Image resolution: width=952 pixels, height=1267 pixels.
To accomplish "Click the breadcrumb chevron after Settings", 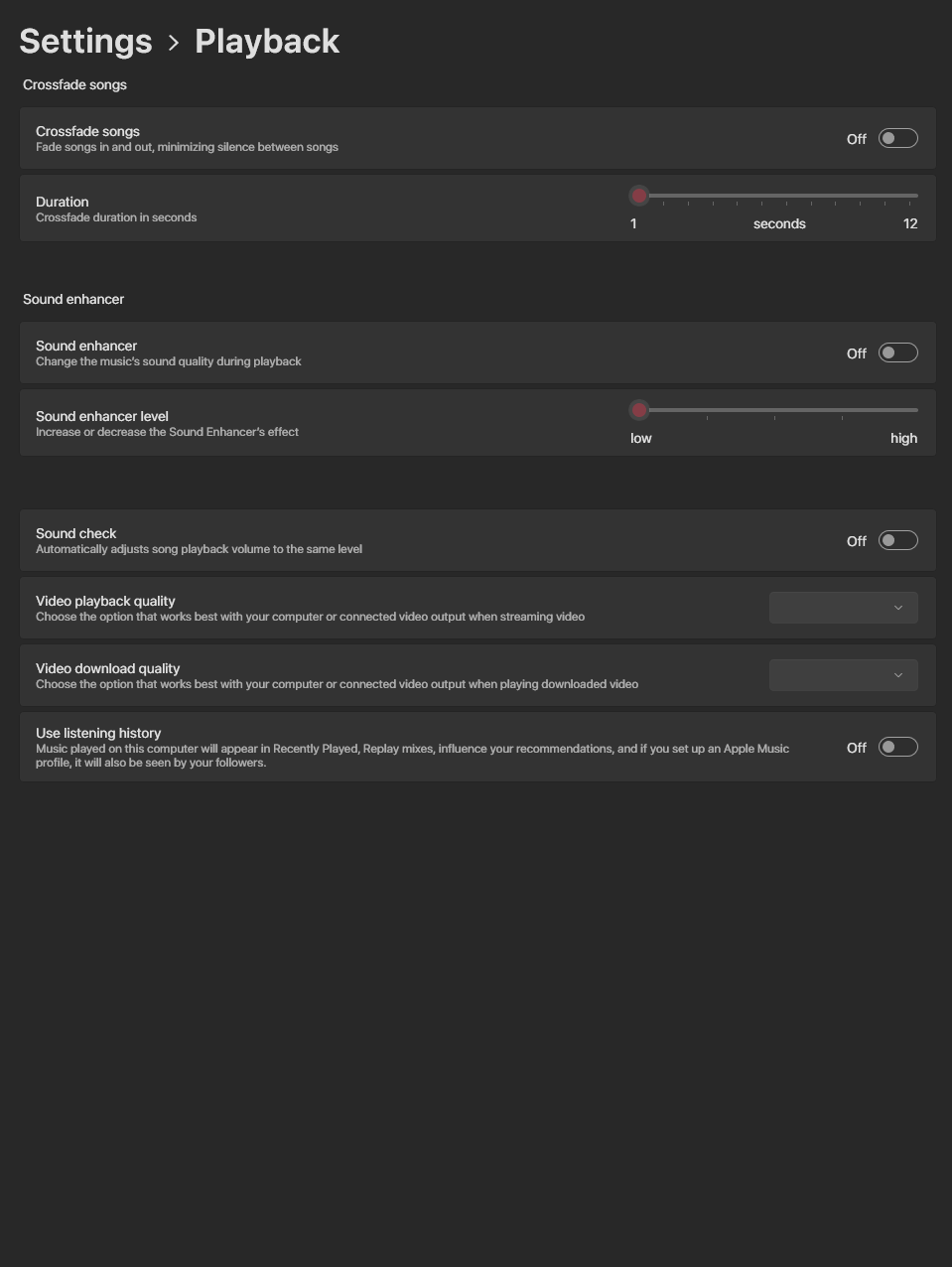I will (174, 43).
